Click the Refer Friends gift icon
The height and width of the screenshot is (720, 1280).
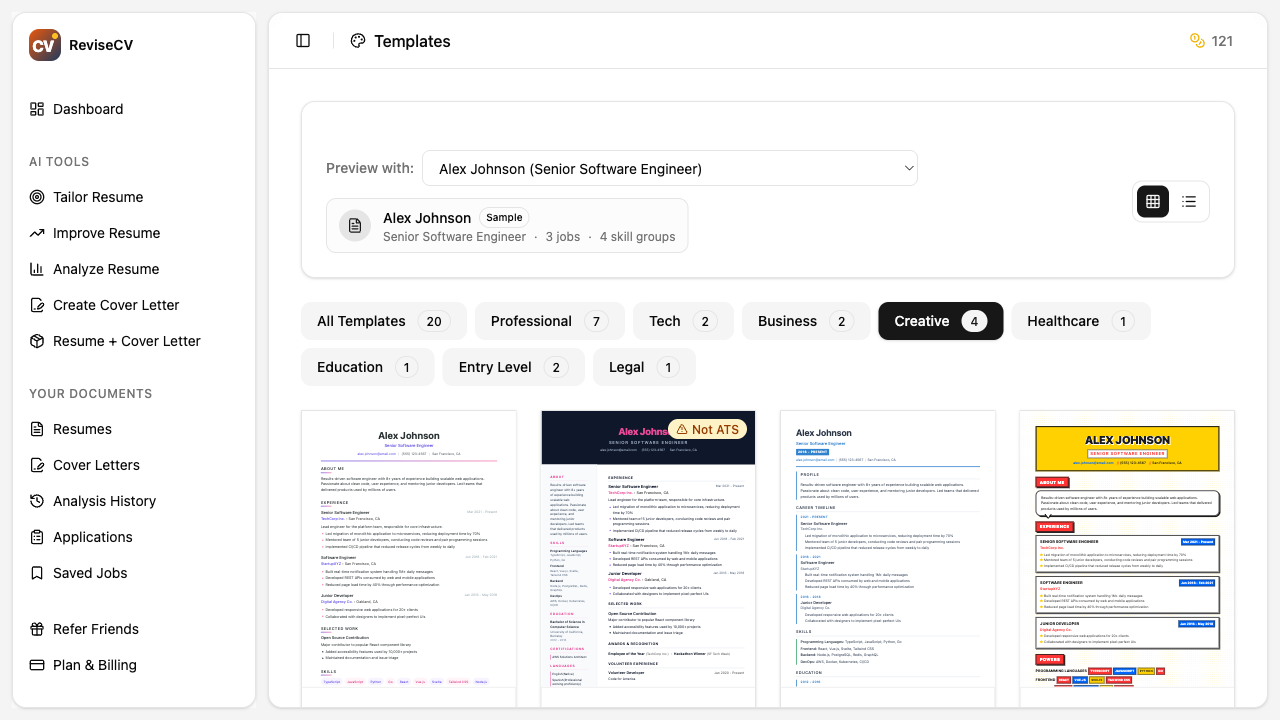click(36, 629)
